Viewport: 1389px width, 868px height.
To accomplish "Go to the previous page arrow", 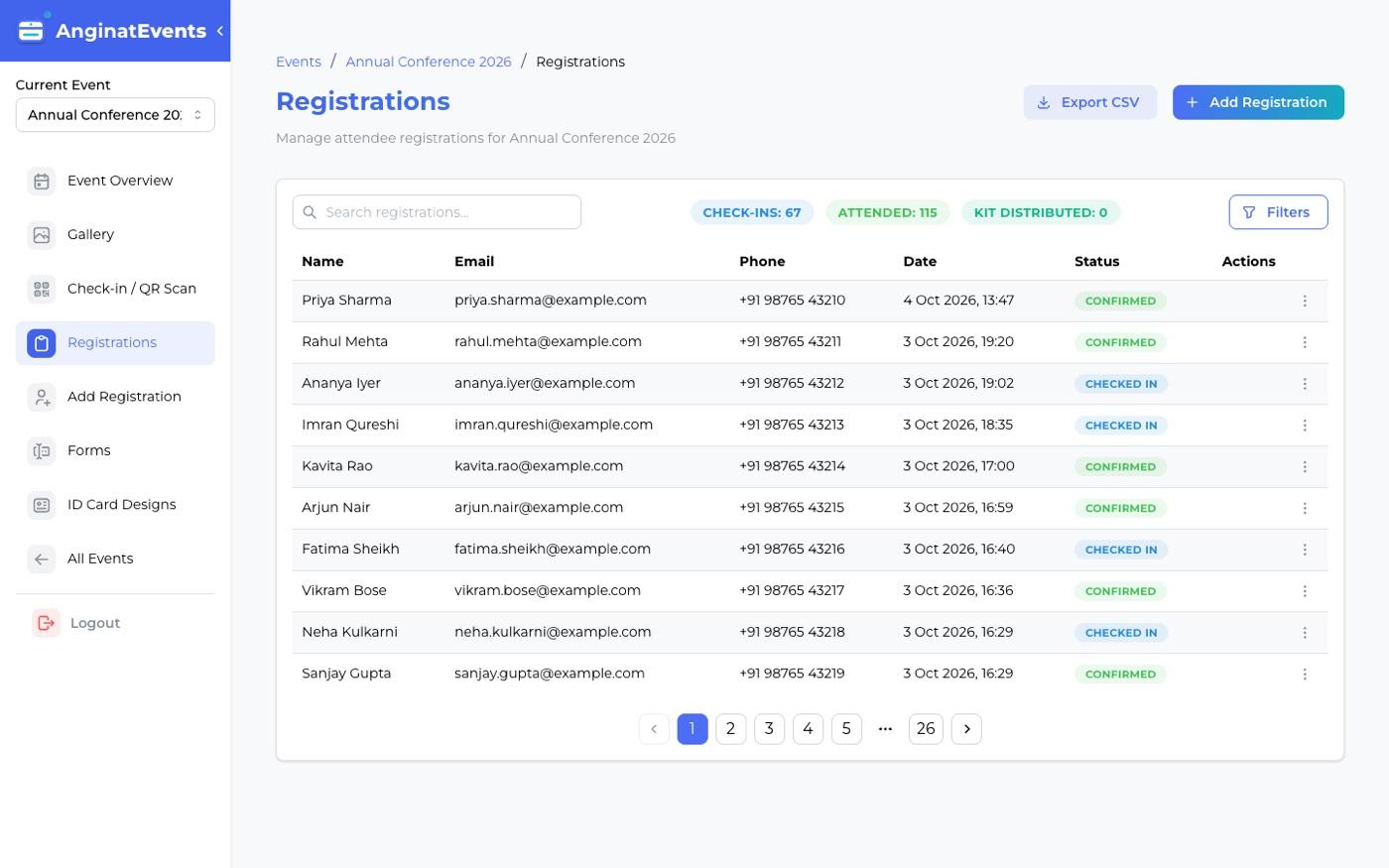I will point(654,729).
